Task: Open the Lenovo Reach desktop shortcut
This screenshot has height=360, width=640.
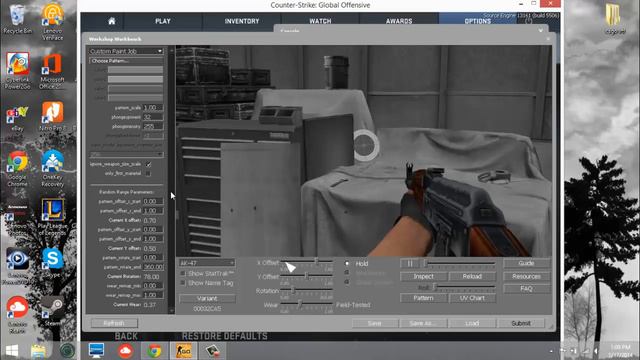Action: 17,315
